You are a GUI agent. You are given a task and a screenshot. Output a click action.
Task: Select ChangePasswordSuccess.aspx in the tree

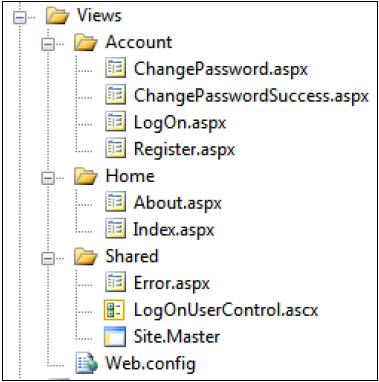[251, 96]
